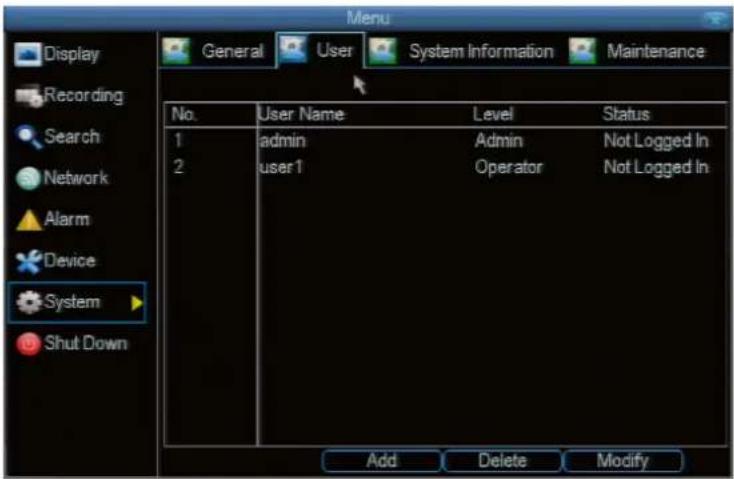This screenshot has height=479, width=734.
Task: Click the User Name column header
Action: pos(301,114)
